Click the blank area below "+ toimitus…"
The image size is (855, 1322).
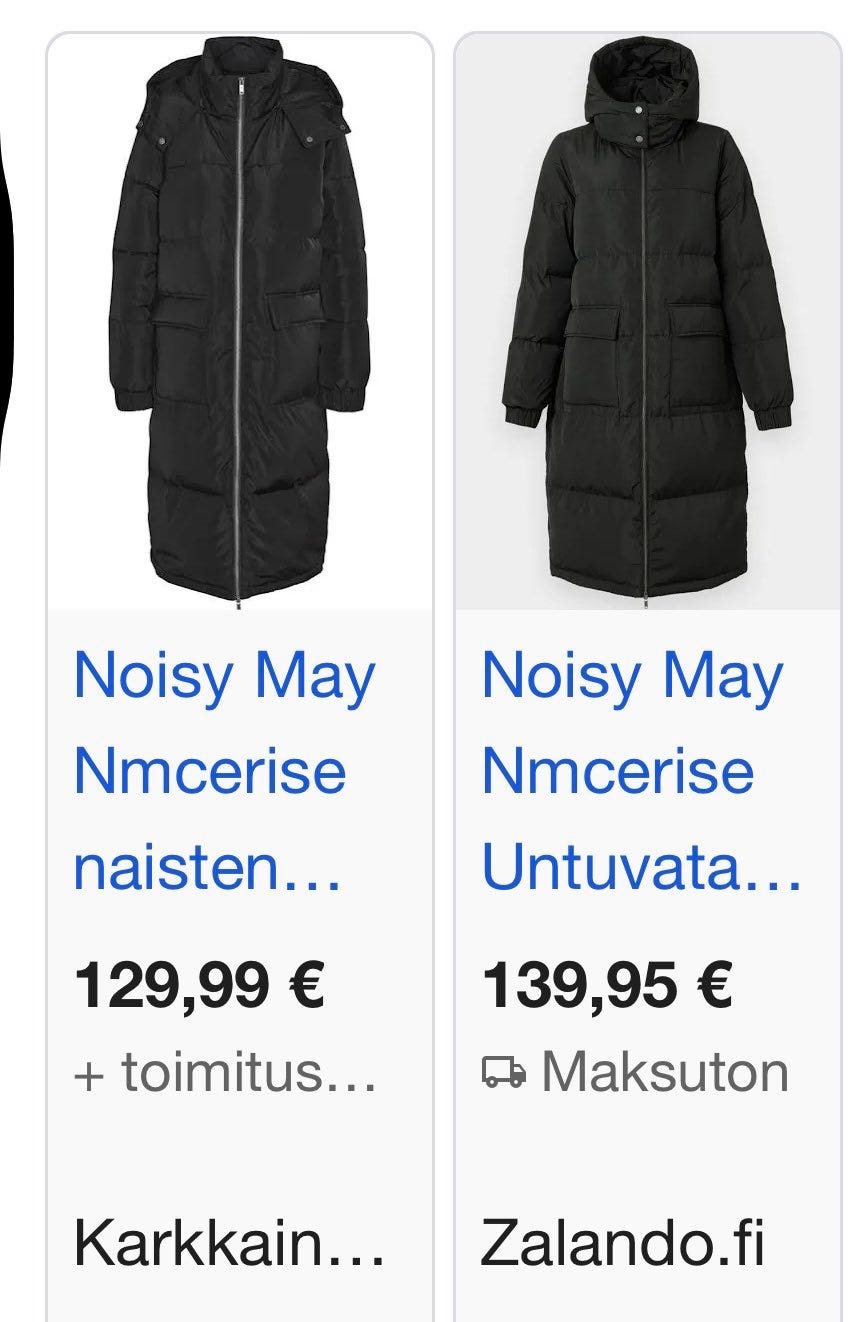[x=240, y=1155]
